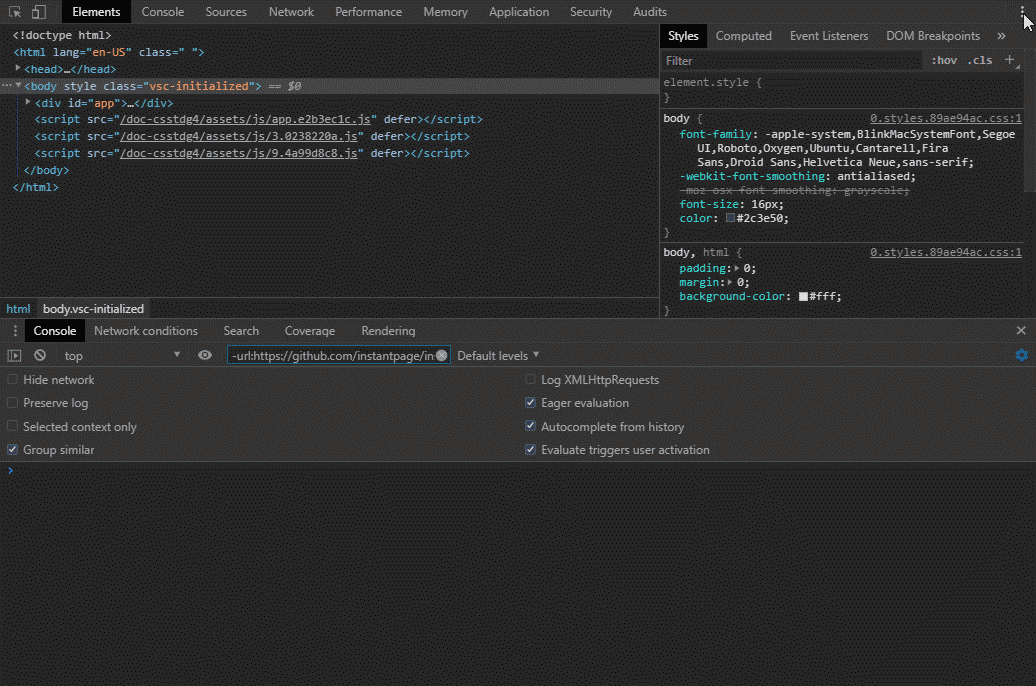Viewport: 1036px width, 686px height.
Task: Open the app.e2b3ec1c.js script link
Action: point(246,119)
